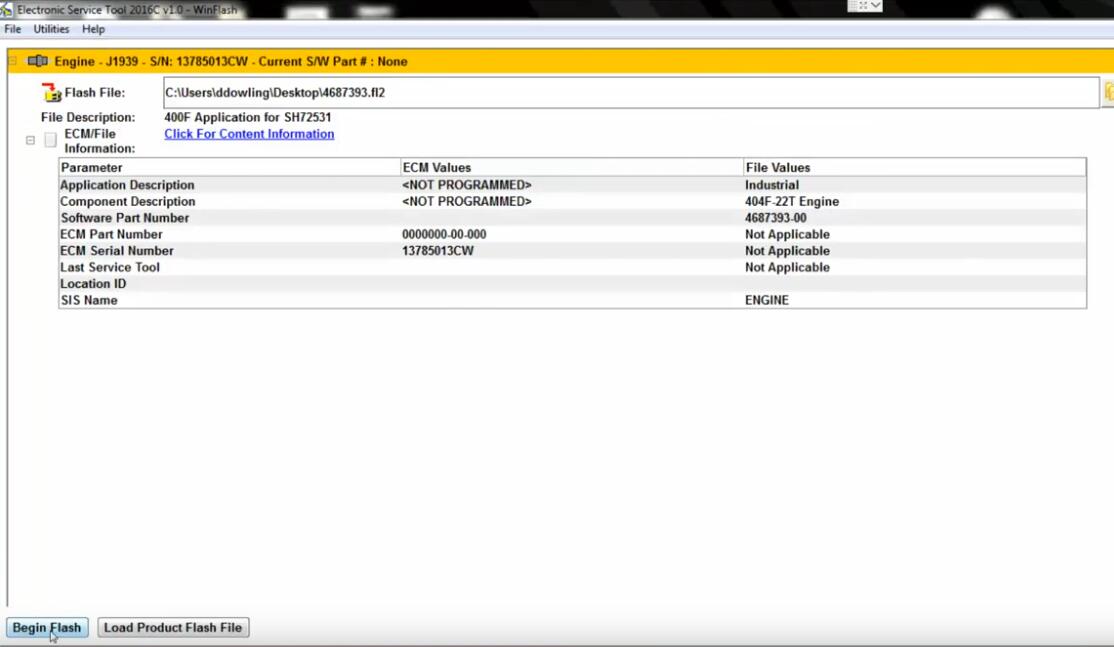1114x647 pixels.
Task: Collapse the ECM/File Information expander
Action: 31,141
